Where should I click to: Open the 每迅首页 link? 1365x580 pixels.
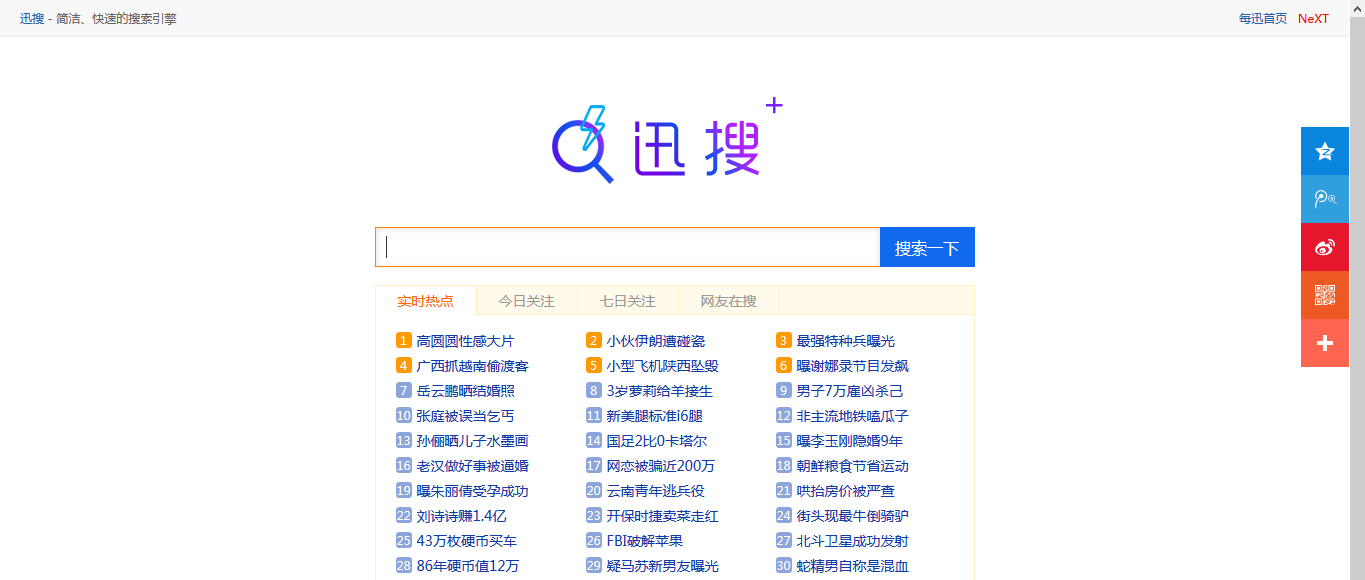tap(1262, 17)
